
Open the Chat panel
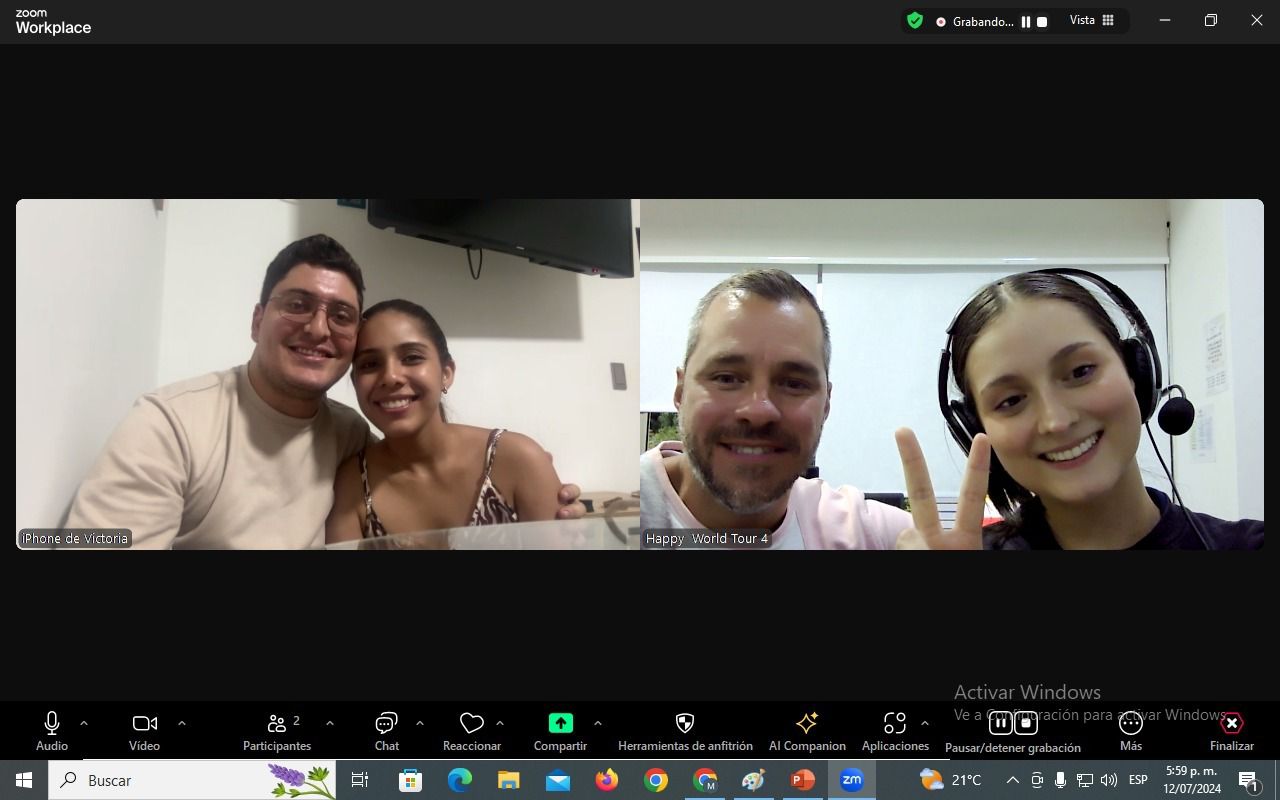pyautogui.click(x=386, y=731)
